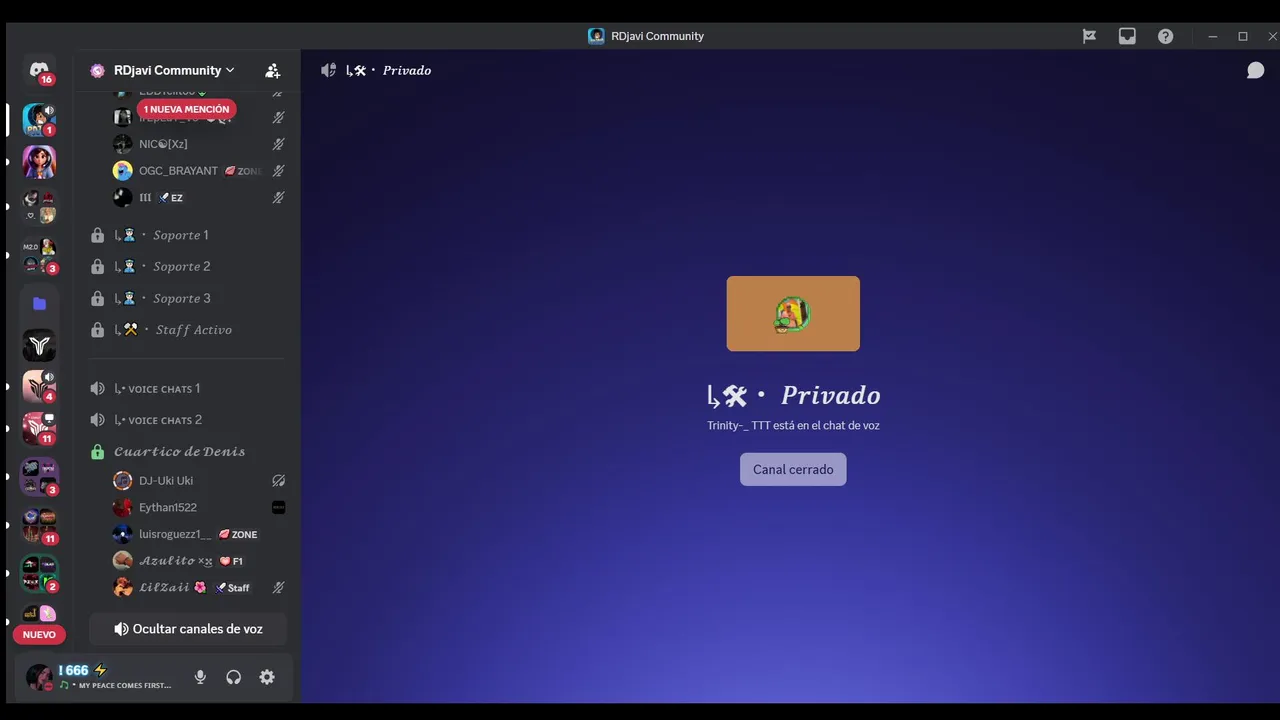Open RDjavi Community server menu
Screen dimensions: 1280x720
[x=174, y=70]
